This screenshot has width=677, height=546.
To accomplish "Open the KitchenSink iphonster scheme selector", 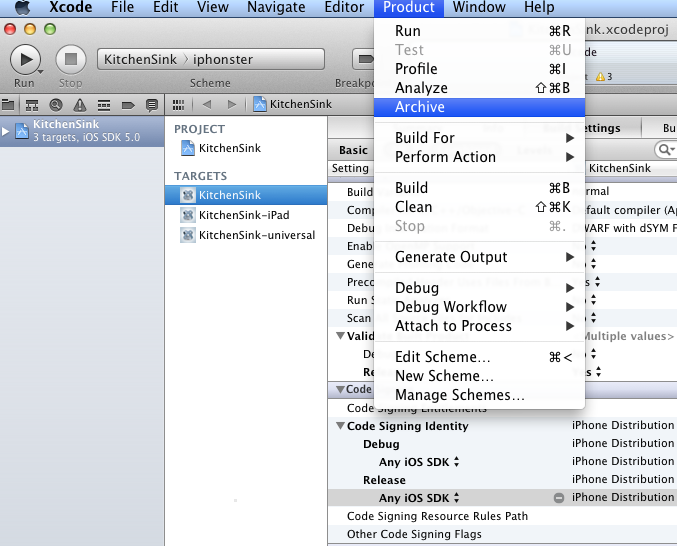I will [x=211, y=59].
